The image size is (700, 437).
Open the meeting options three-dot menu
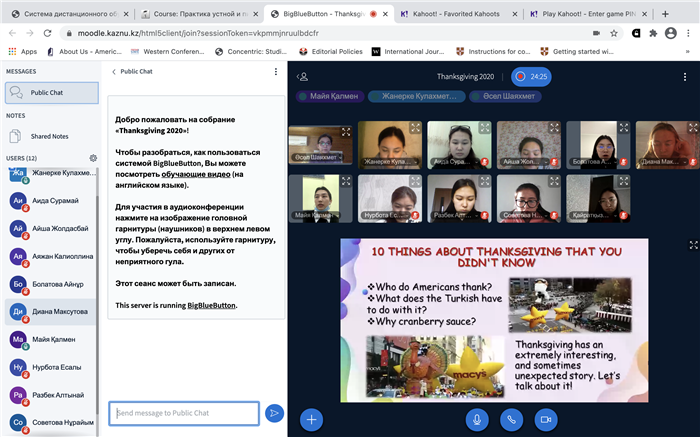[x=684, y=76]
